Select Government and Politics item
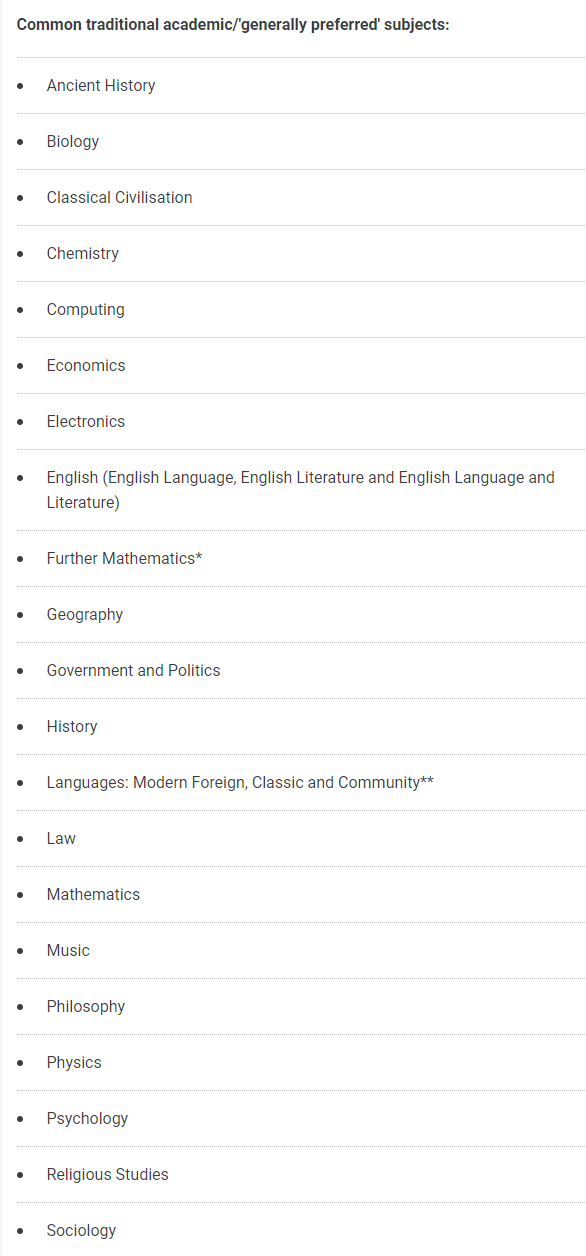 pos(134,670)
